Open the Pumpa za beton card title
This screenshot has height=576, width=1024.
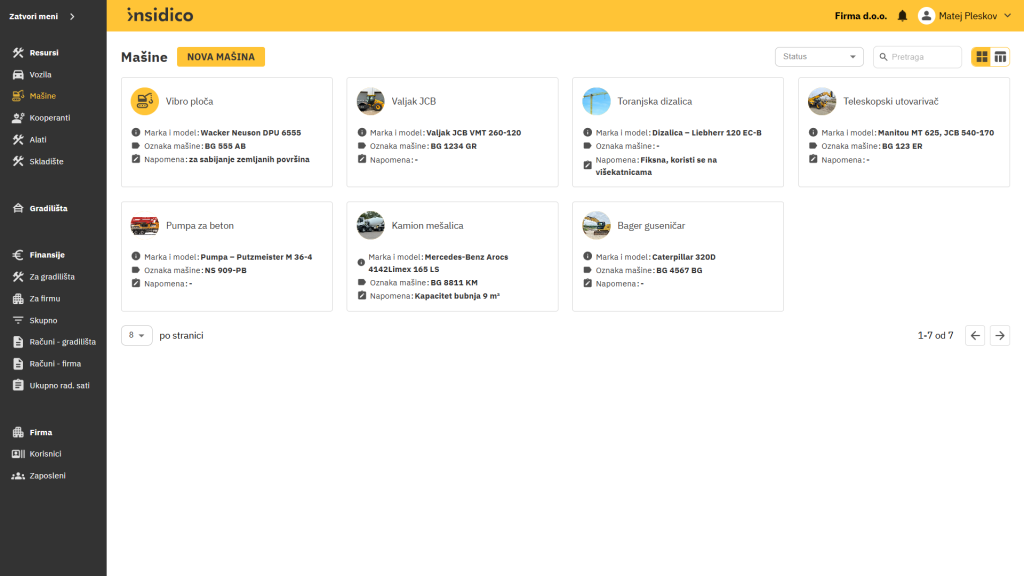click(200, 225)
